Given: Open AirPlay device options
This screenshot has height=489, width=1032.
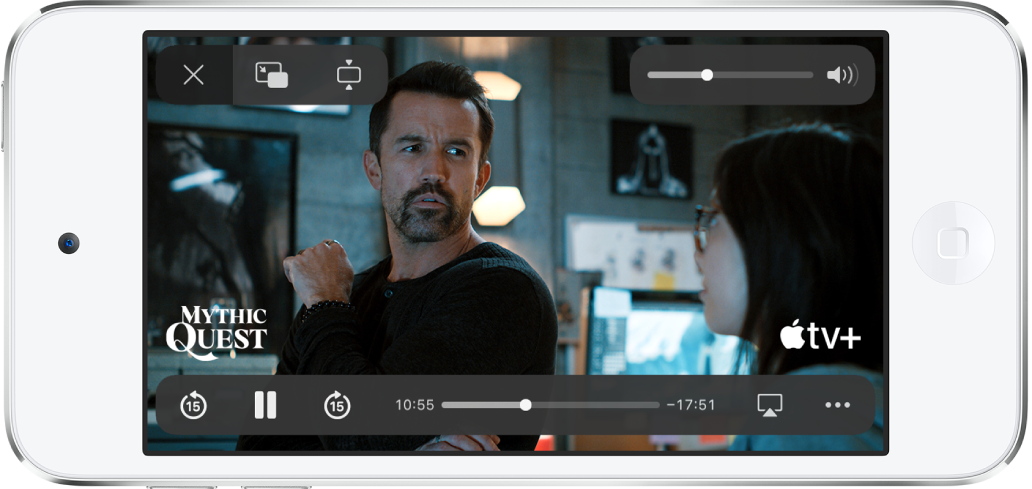Looking at the screenshot, I should point(769,405).
